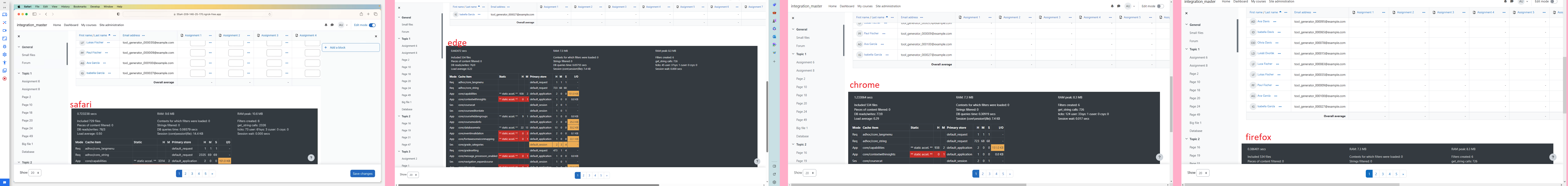Open Bookmarks menu in macOS menu bar
The height and width of the screenshot is (186, 1568).
[80, 7]
